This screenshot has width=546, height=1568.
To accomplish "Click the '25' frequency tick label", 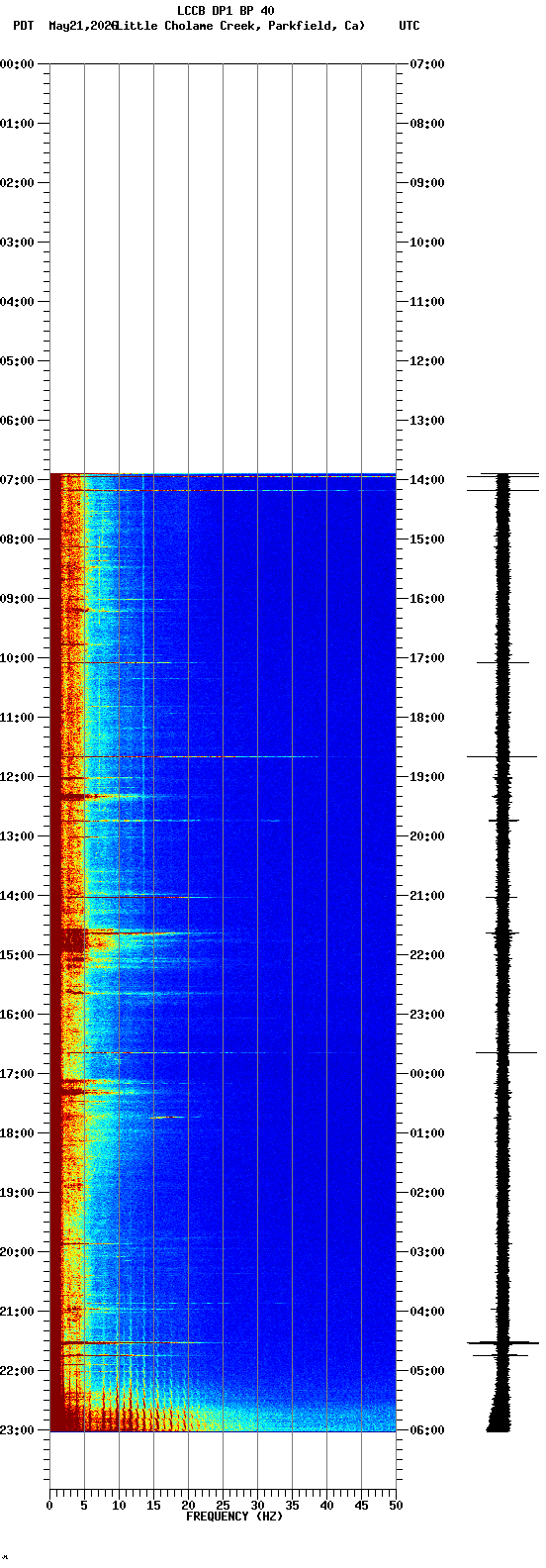I will pos(223,1506).
